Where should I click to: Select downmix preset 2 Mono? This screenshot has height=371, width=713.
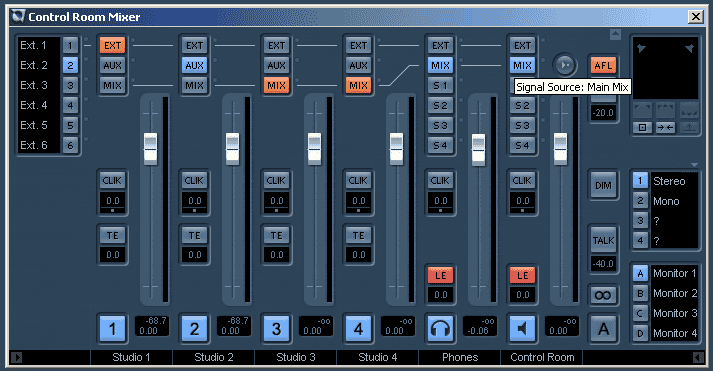tap(640, 201)
